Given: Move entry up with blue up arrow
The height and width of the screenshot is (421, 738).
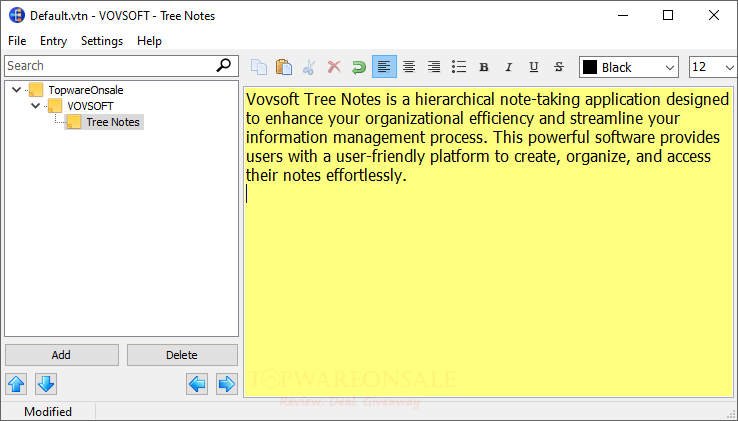Looking at the screenshot, I should coord(16,384).
